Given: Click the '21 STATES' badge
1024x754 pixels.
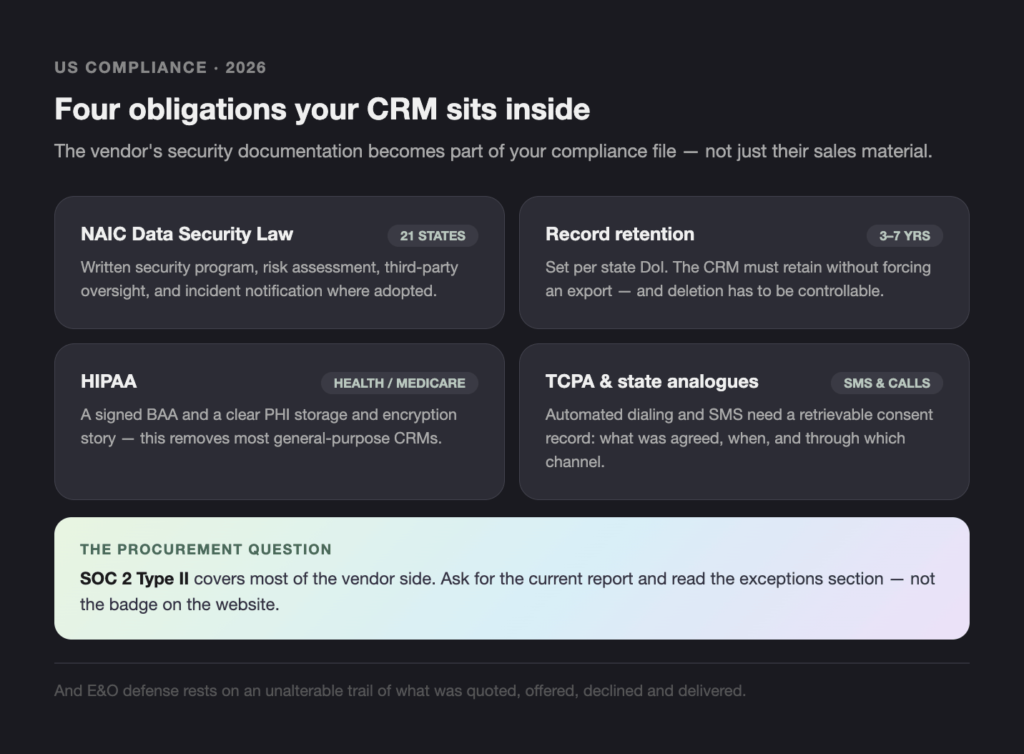Looking at the screenshot, I should pos(433,236).
